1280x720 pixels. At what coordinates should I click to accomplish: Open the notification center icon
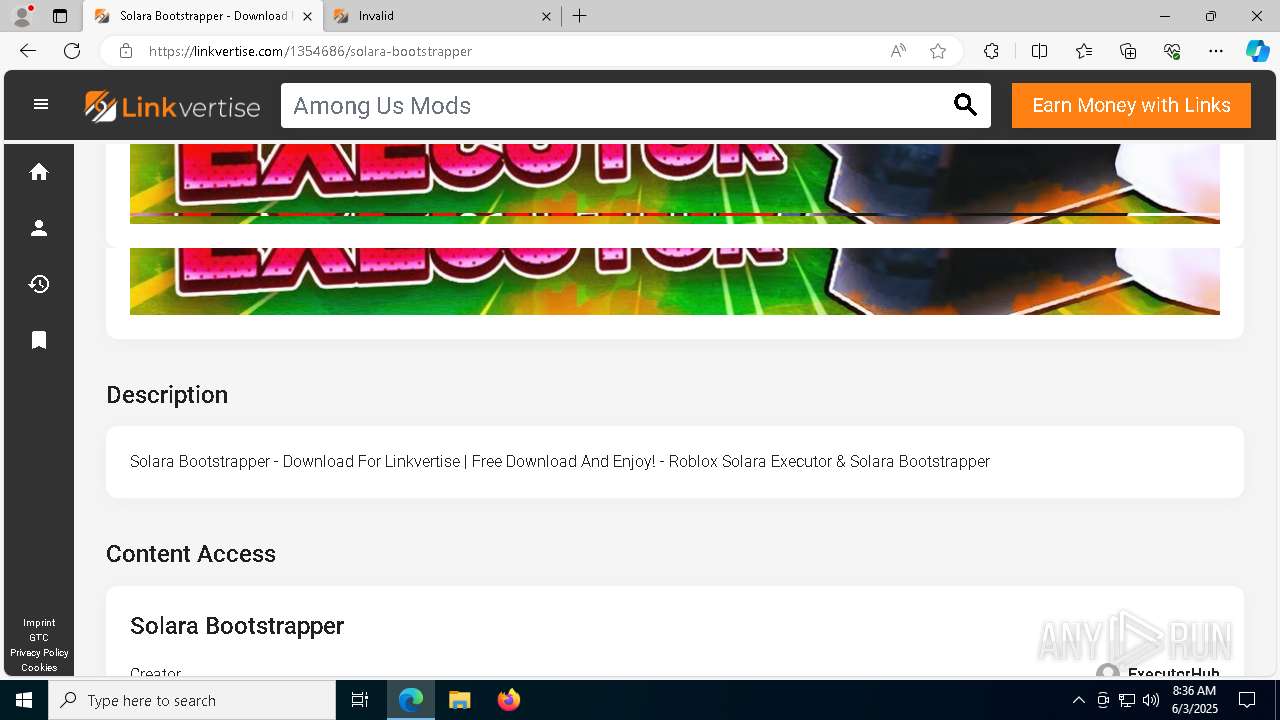pos(1247,700)
